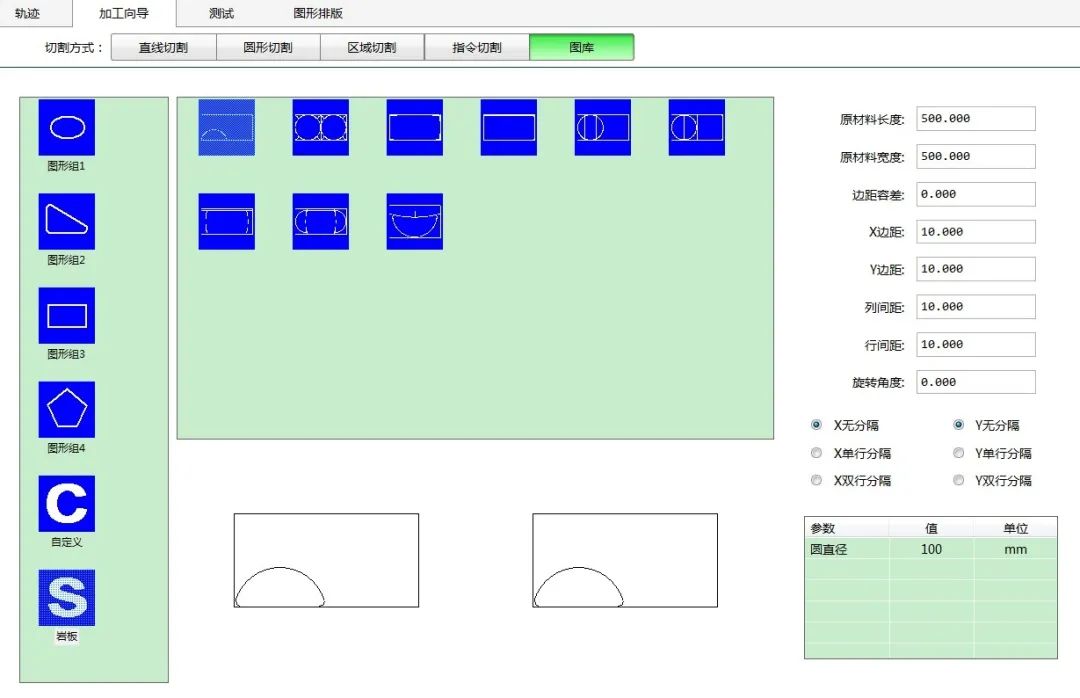Viewport: 1080px width, 698px height.
Task: Switch to the 轨迹 tab
Action: [28, 13]
